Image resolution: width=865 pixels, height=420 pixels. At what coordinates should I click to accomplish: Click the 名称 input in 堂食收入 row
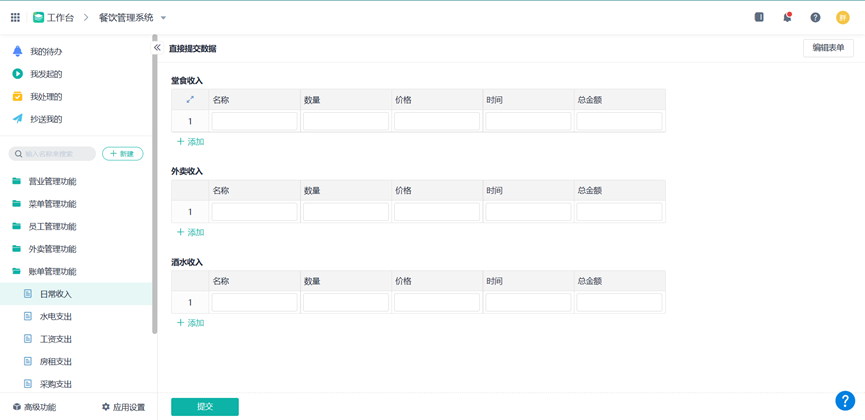pos(254,121)
